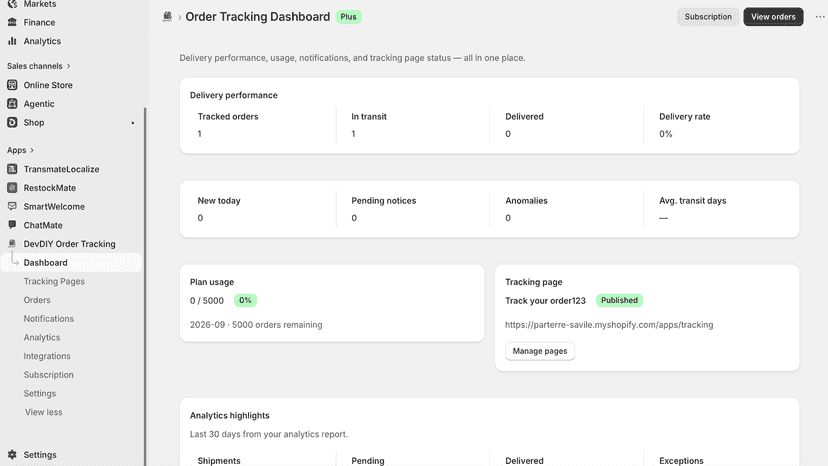This screenshot has width=828, height=466.
Task: Click the "Order Tracking Dashboard" page title
Action: click(258, 16)
